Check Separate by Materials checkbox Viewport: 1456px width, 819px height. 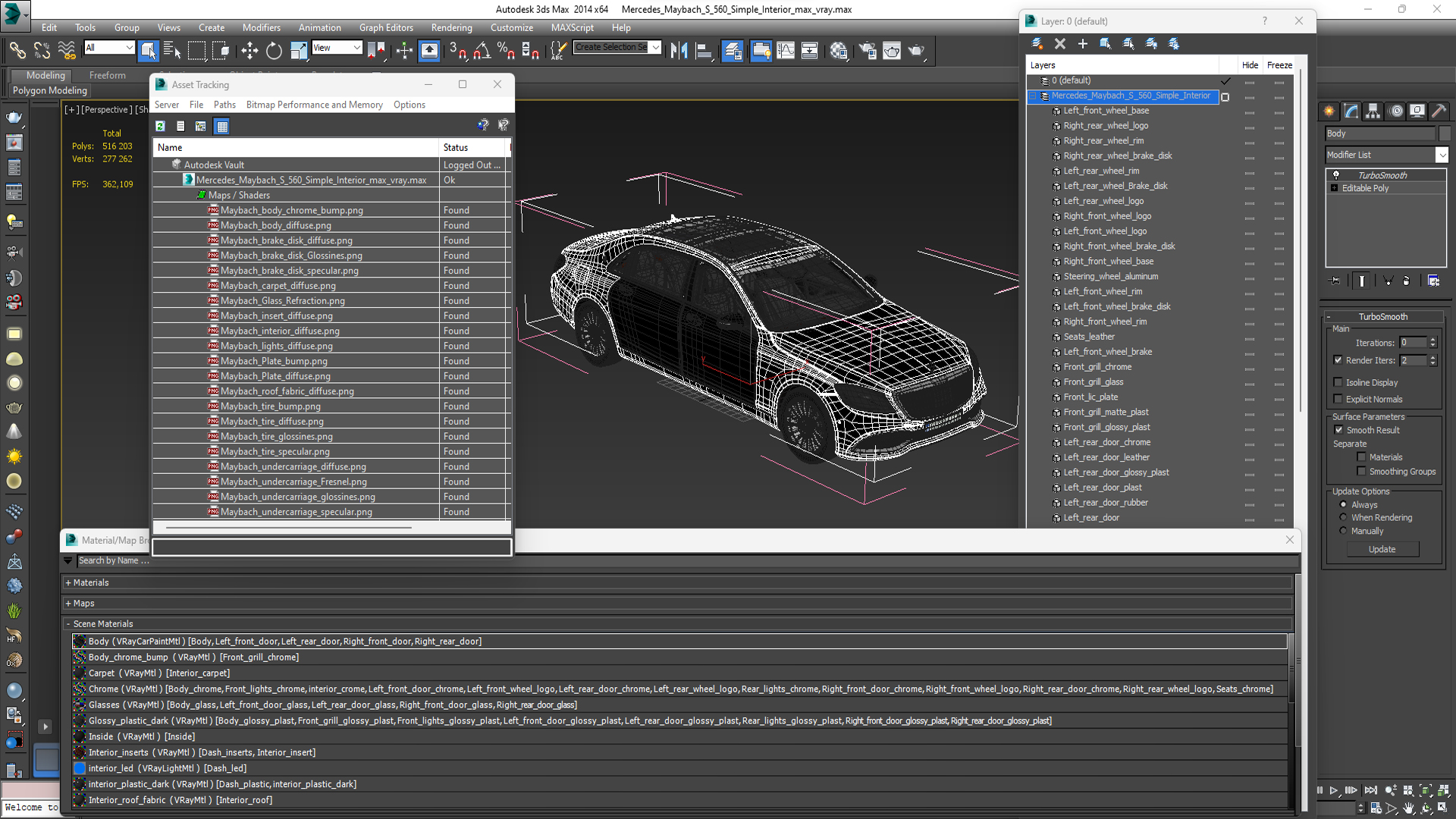pos(1362,457)
